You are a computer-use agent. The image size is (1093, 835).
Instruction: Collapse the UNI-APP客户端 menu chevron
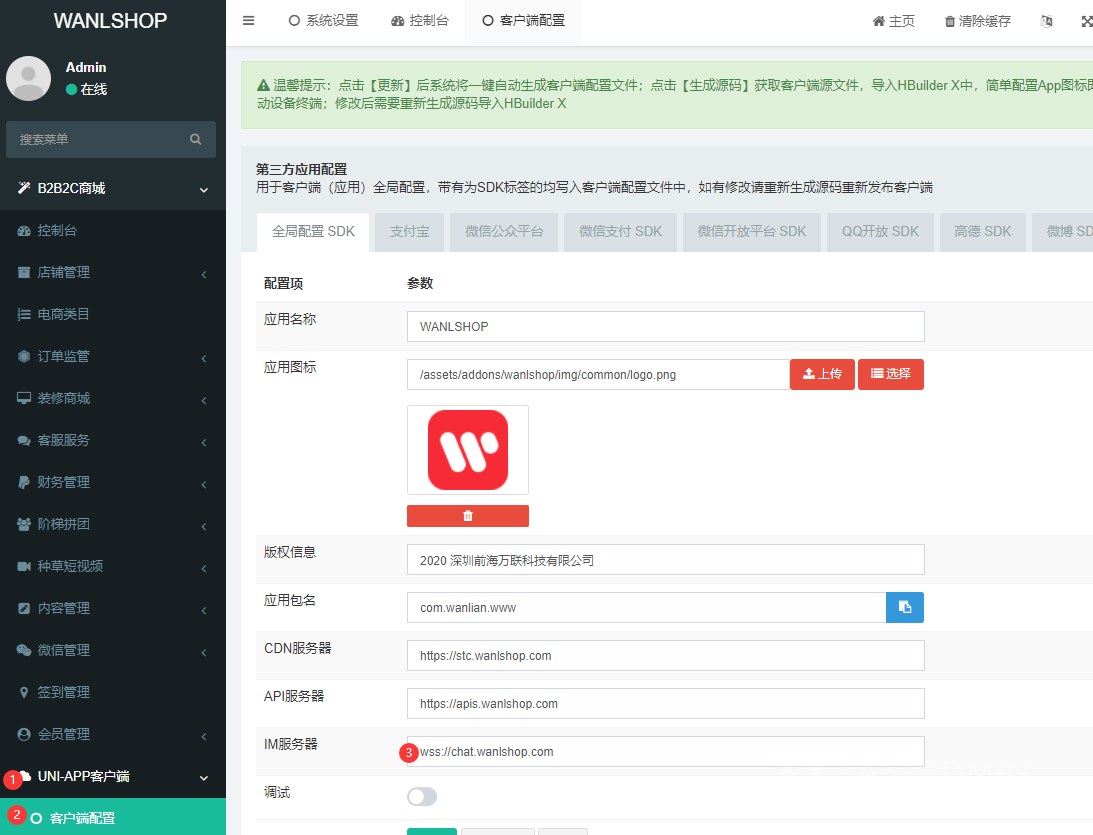[204, 778]
